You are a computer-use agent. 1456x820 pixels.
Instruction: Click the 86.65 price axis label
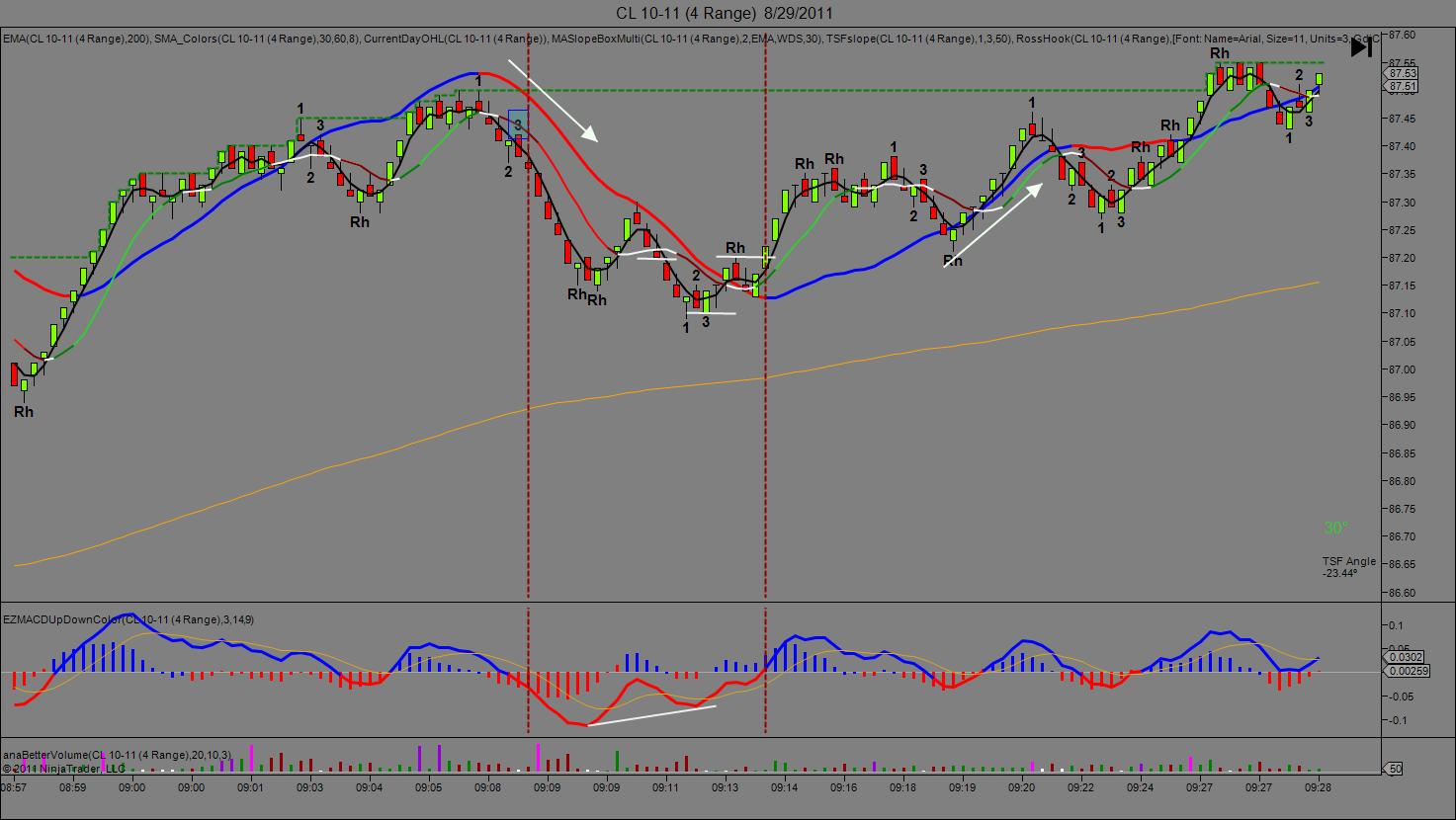[1403, 564]
